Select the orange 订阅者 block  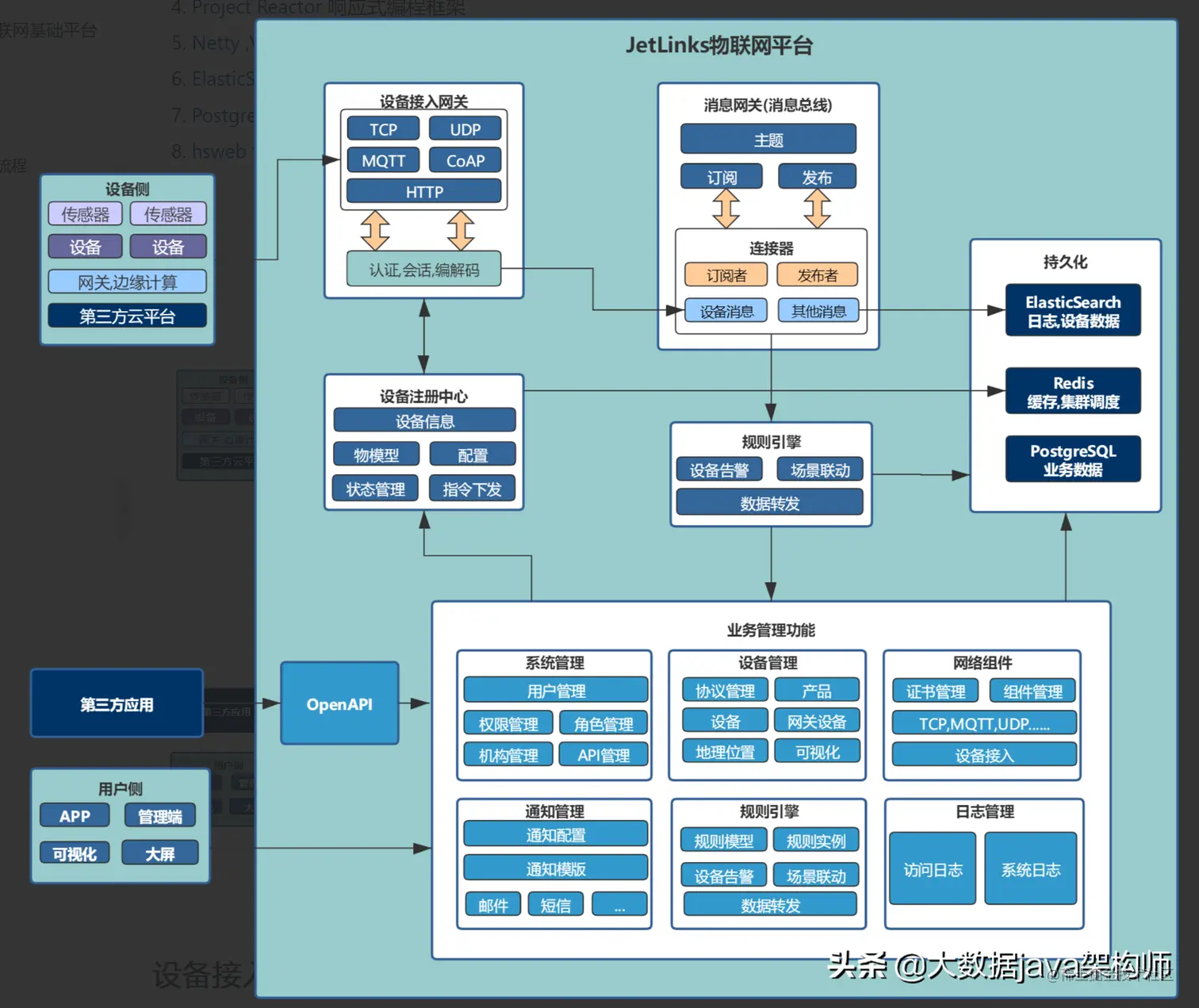tap(726, 275)
